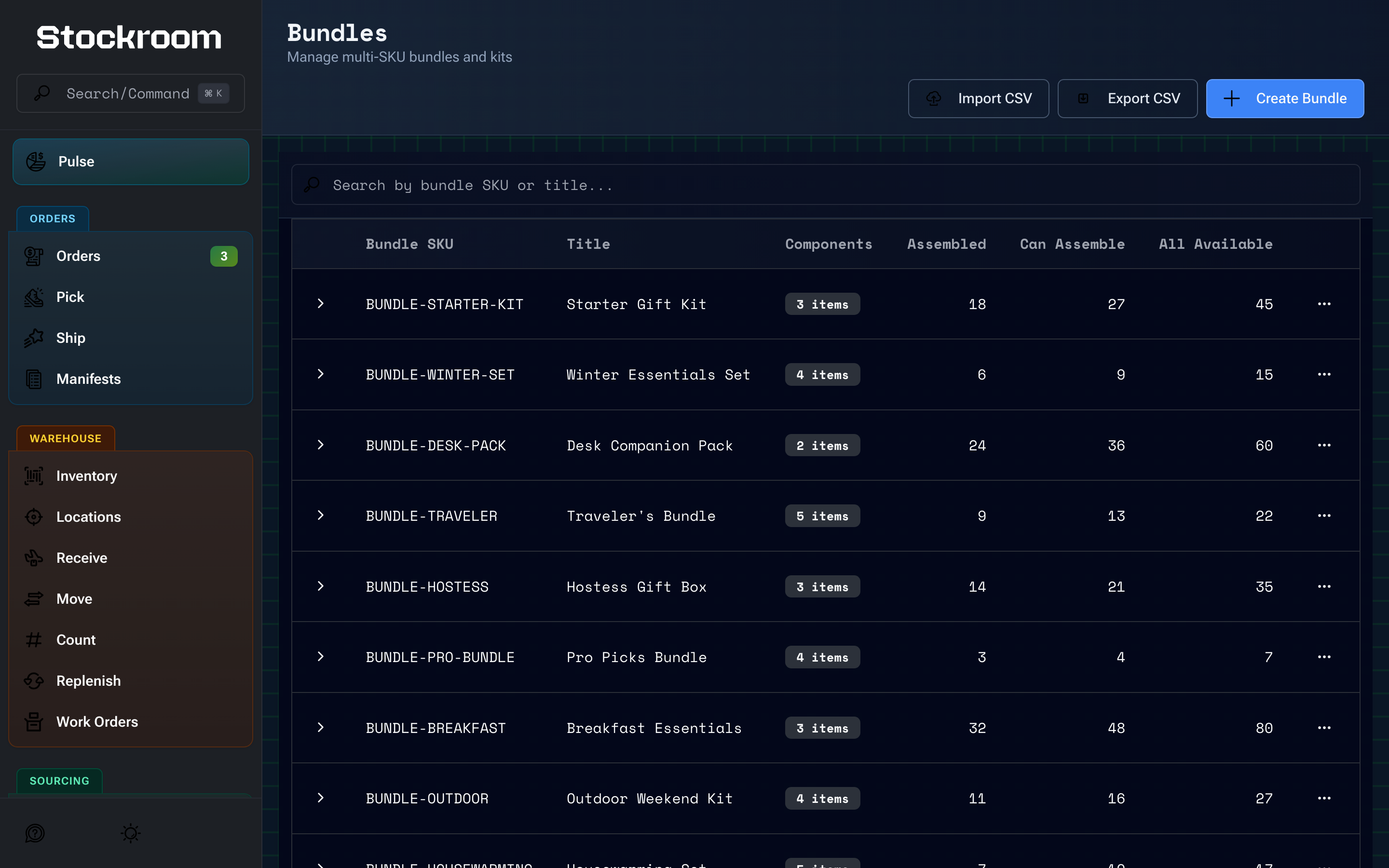This screenshot has height=868, width=1389.
Task: Click the Manifests sidebar icon
Action: [34, 379]
